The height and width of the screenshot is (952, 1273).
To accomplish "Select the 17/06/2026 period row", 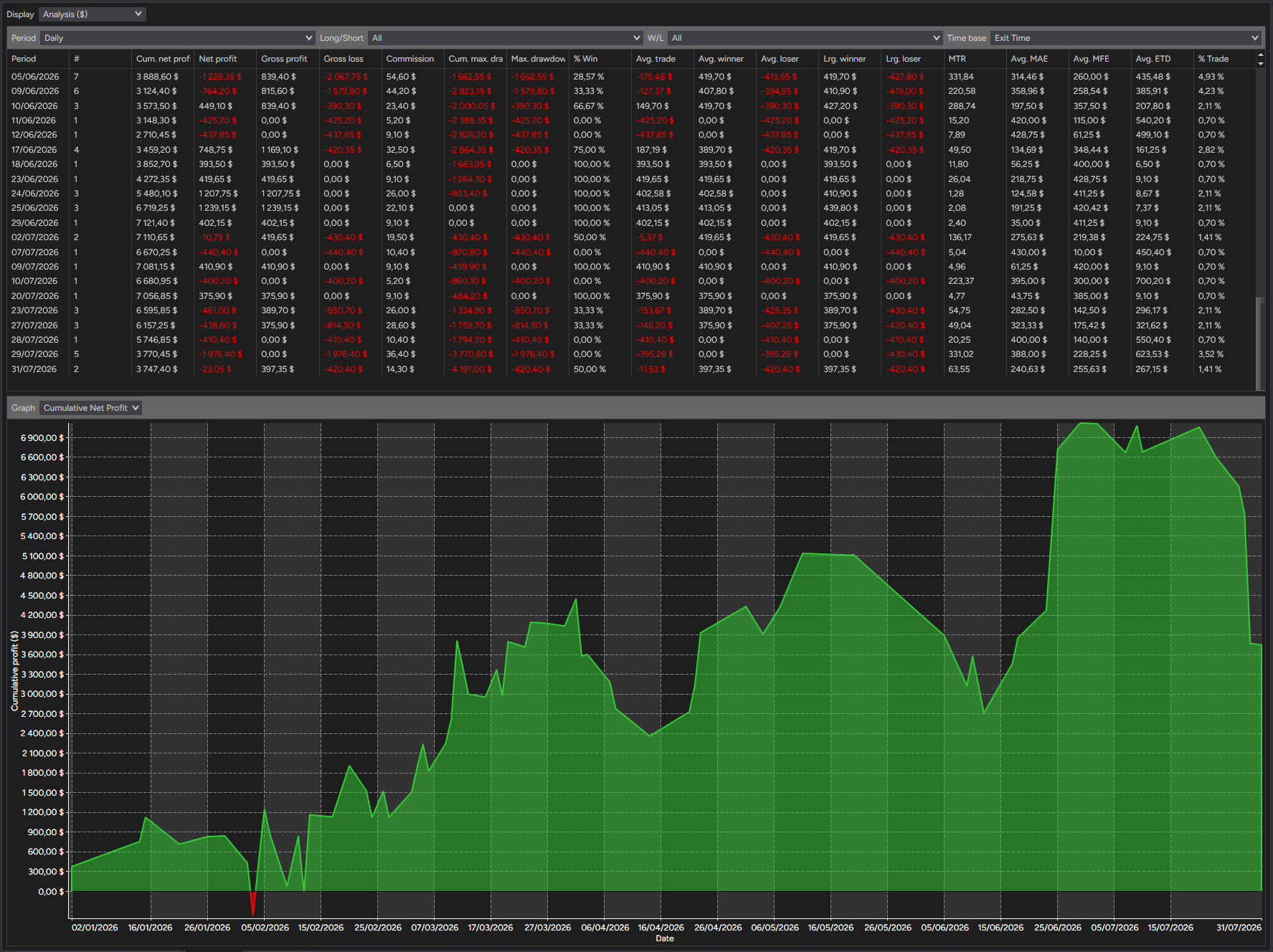I will pyautogui.click(x=631, y=150).
